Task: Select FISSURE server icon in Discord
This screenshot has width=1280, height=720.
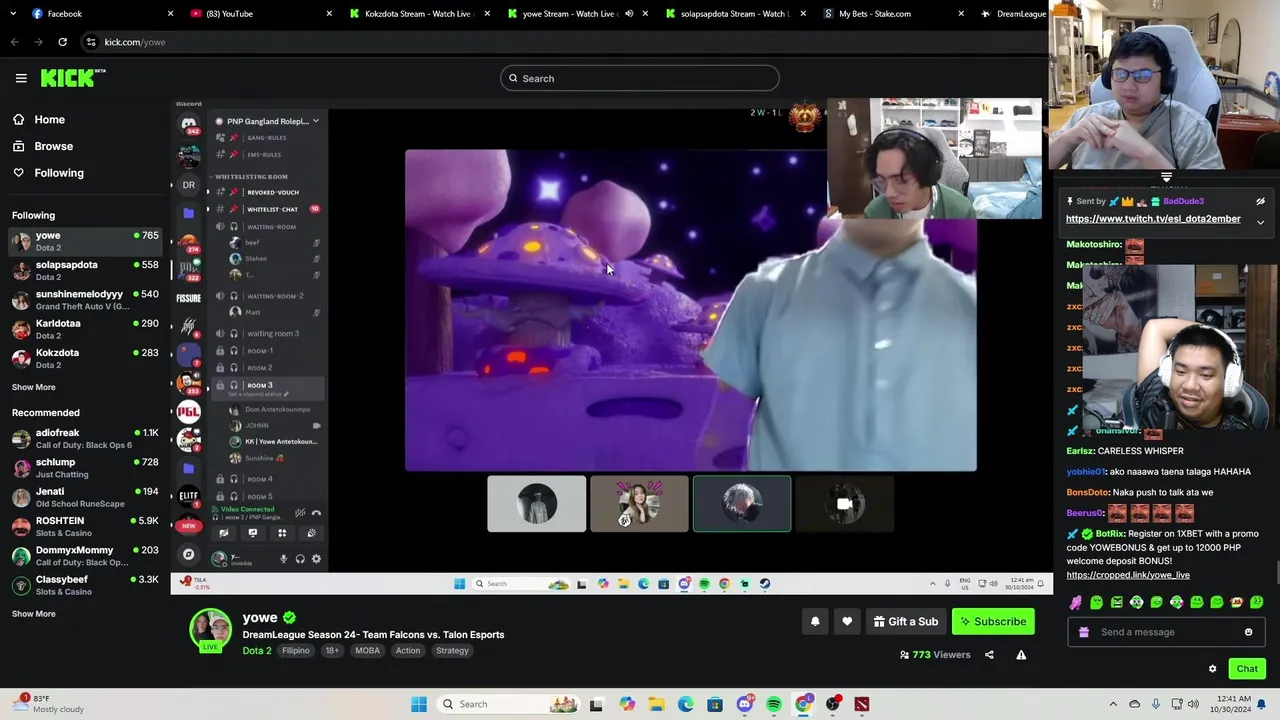Action: coord(188,298)
